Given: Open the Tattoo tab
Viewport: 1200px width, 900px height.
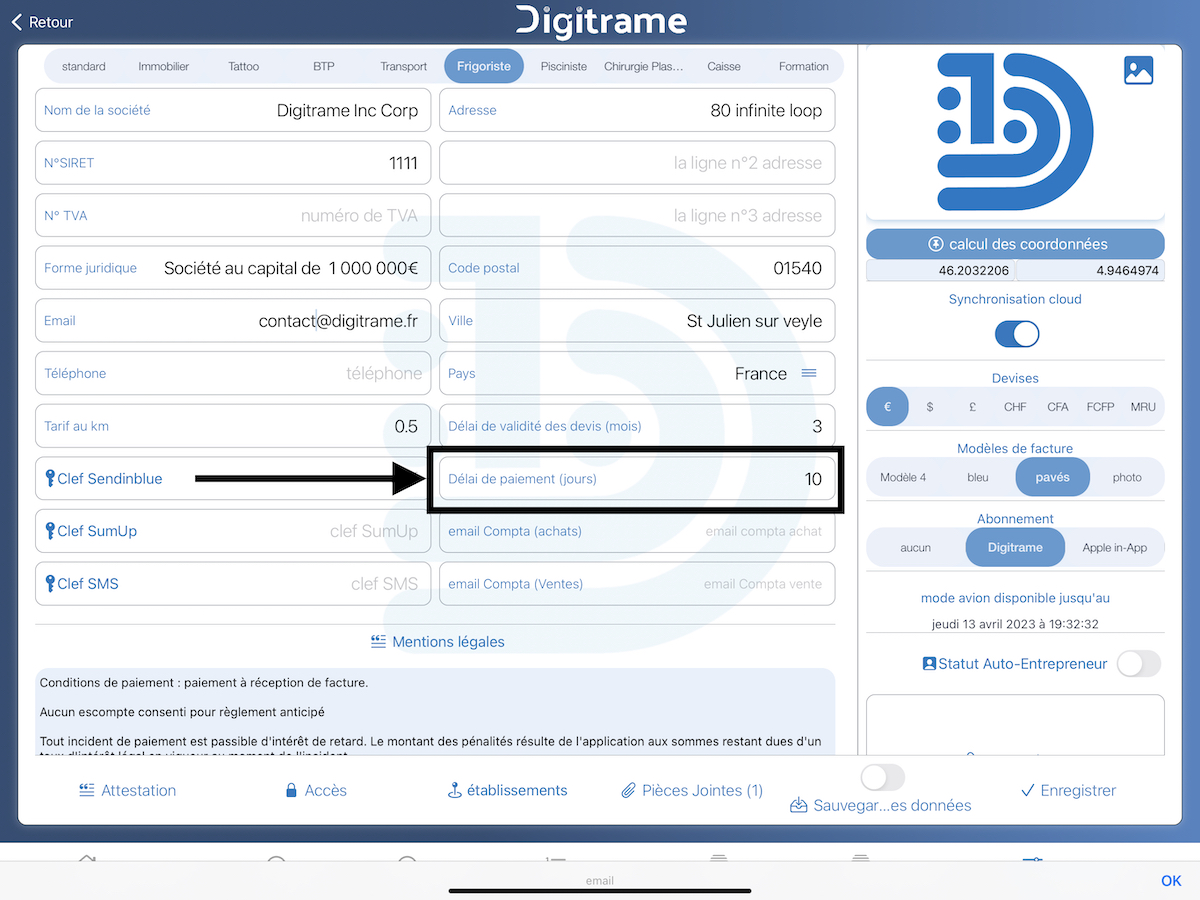Looking at the screenshot, I should [244, 66].
